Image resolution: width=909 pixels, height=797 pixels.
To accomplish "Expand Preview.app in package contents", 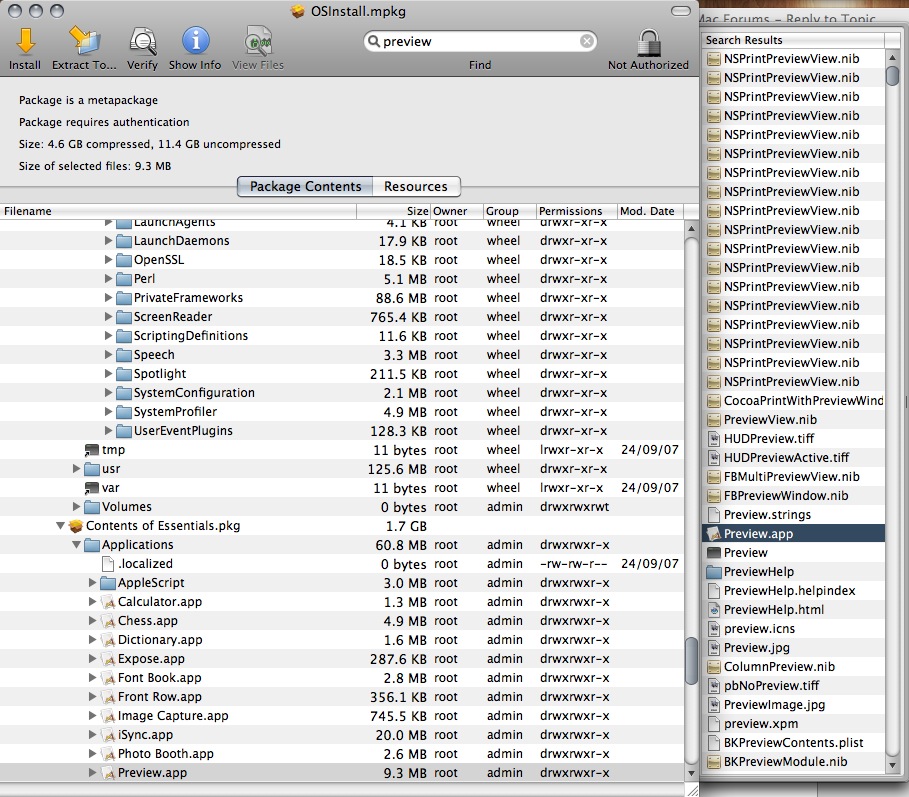I will pos(92,773).
